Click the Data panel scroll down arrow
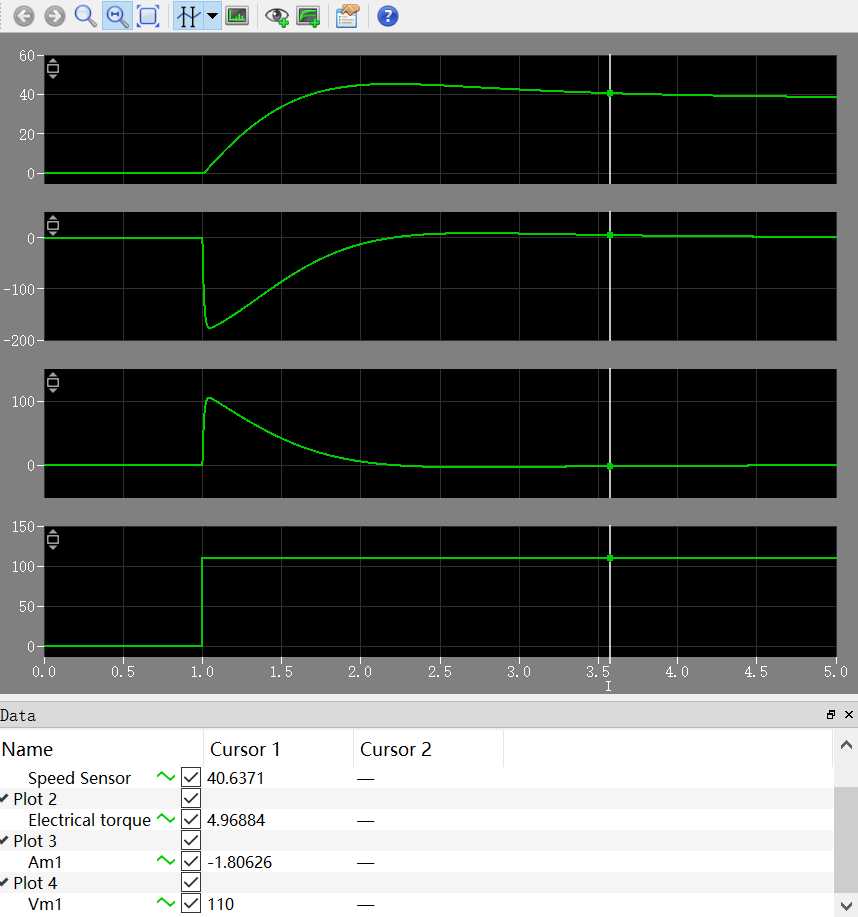Viewport: 858px width, 917px height. tap(846, 904)
